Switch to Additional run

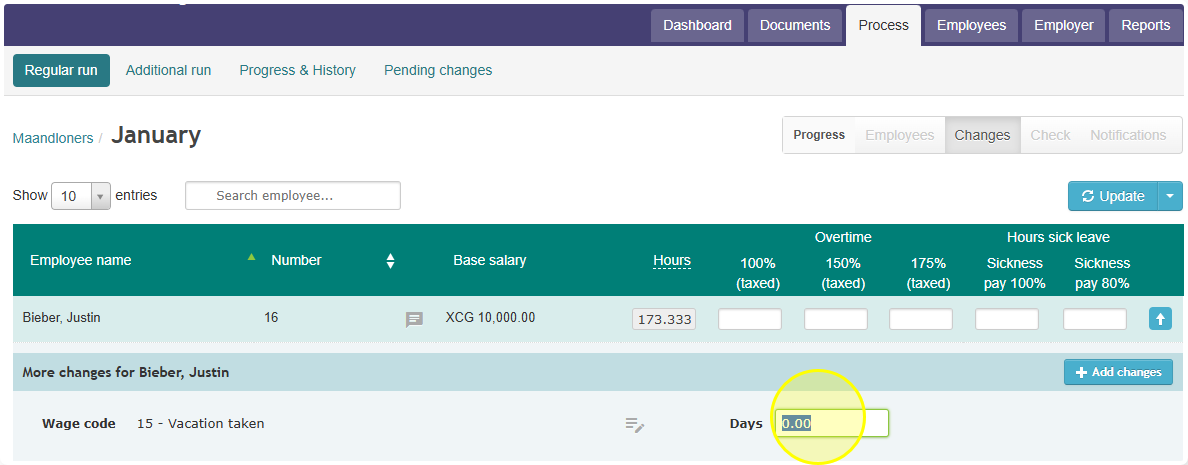pyautogui.click(x=168, y=70)
